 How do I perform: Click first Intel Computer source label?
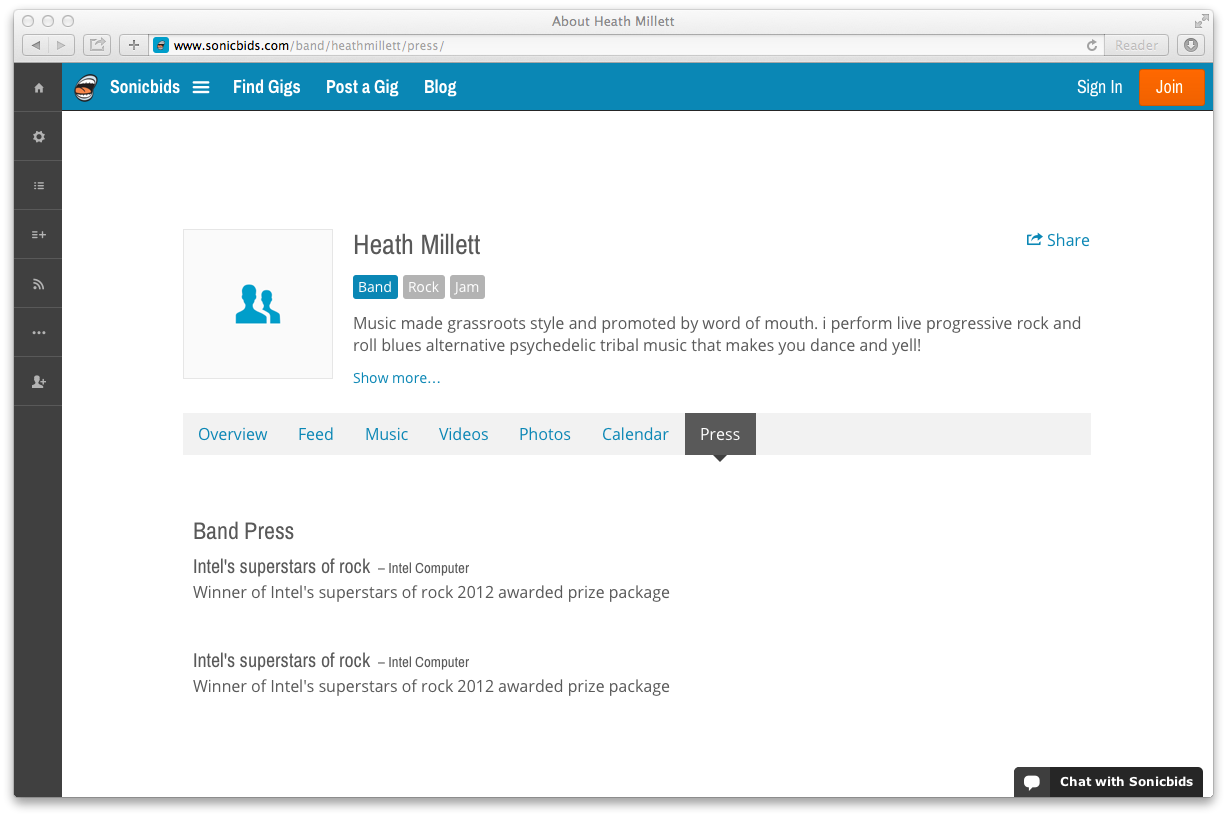(x=429, y=568)
